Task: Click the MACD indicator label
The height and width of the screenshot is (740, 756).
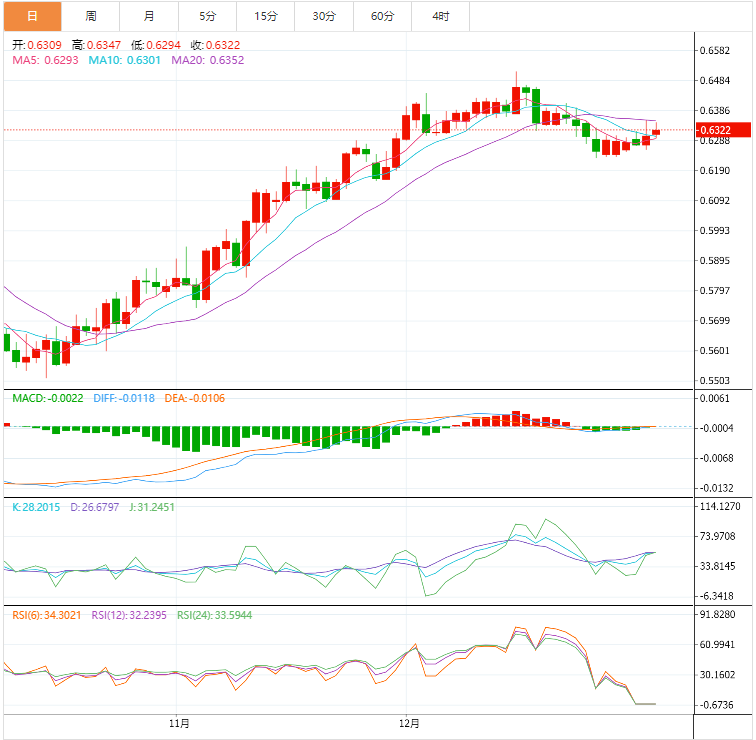Action: click(x=47, y=398)
